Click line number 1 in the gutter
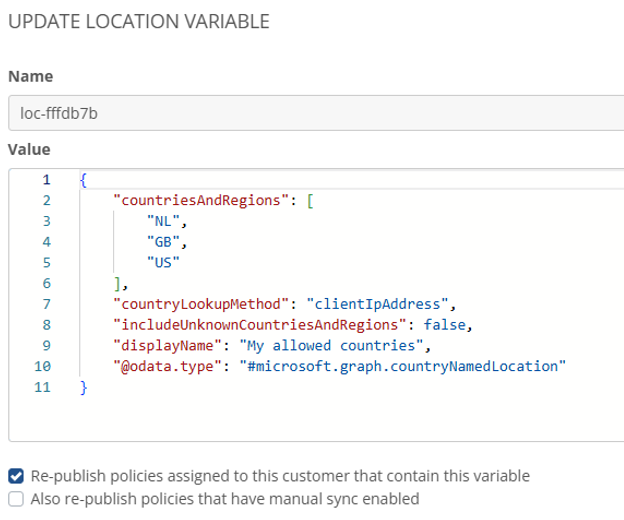 coord(45,180)
